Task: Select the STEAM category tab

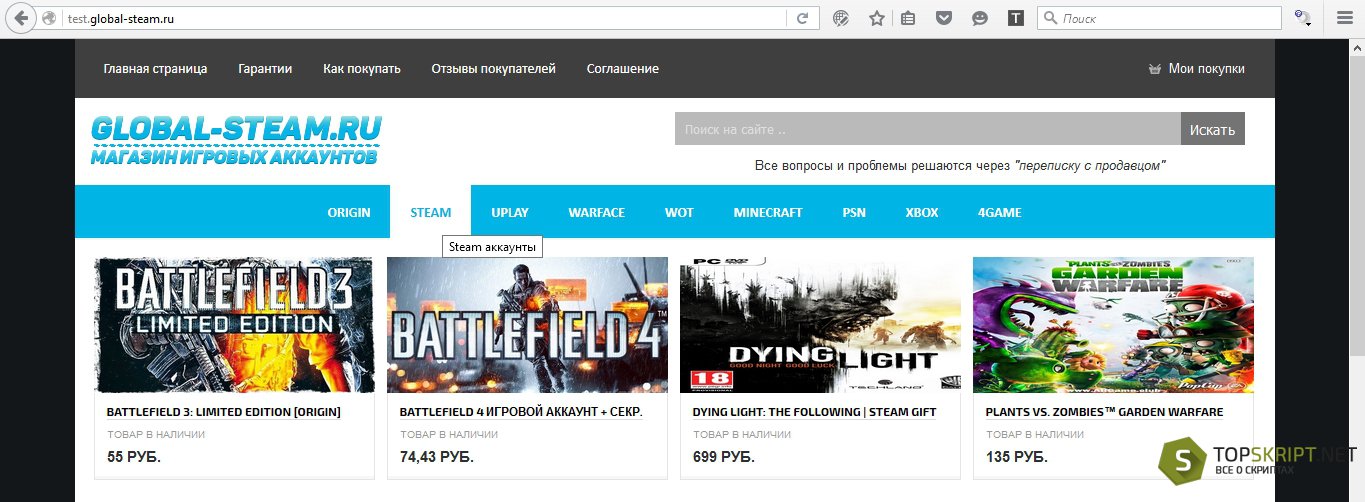Action: [x=431, y=212]
